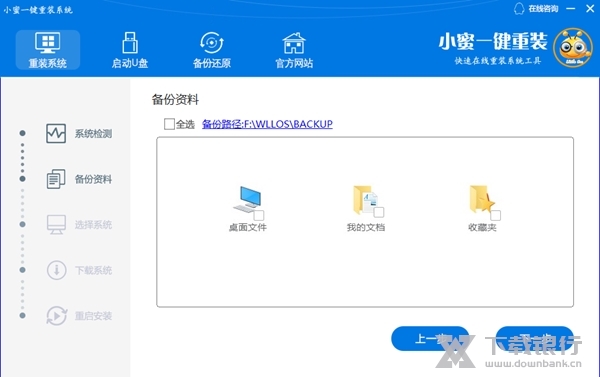Image resolution: width=600 pixels, height=377 pixels.
Task: Click the 我的文档 label
Action: pos(365,227)
